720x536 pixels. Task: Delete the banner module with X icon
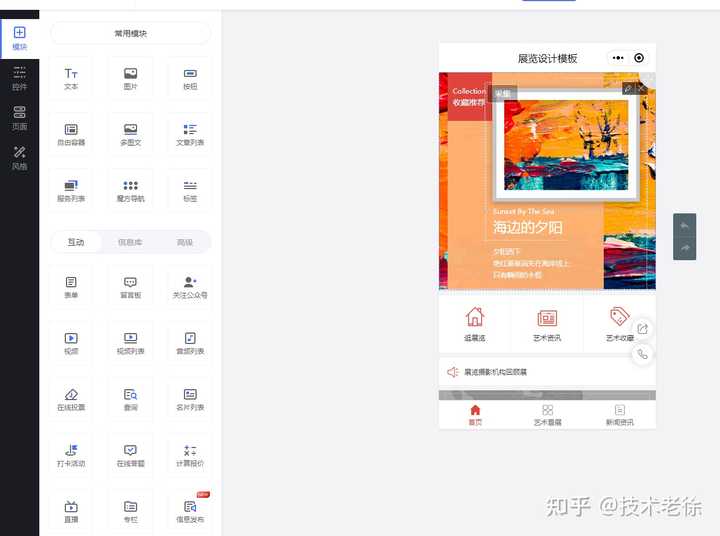pyautogui.click(x=641, y=89)
